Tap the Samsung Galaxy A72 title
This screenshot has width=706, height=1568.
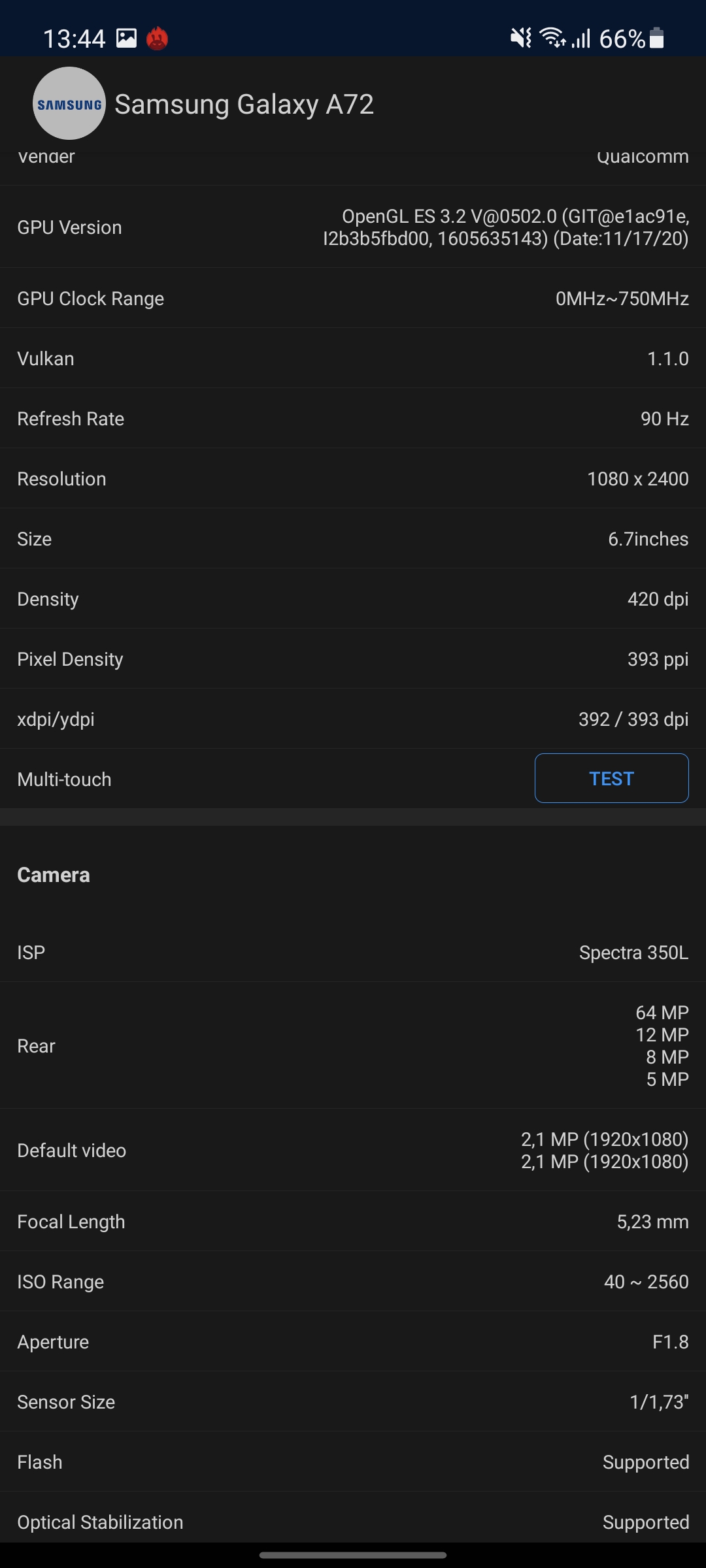click(244, 105)
